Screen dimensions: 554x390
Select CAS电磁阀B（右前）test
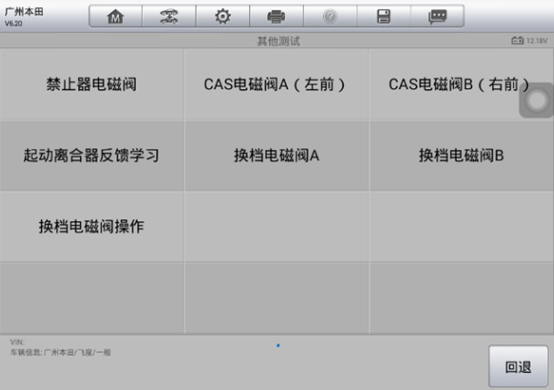461,84
